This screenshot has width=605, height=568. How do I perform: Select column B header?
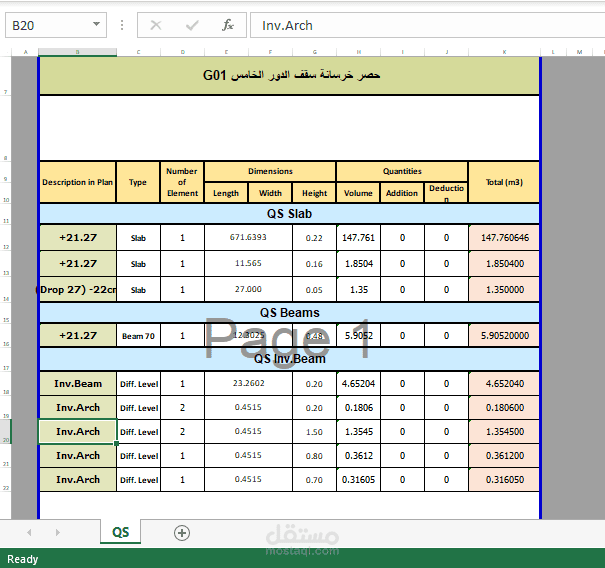click(x=78, y=52)
